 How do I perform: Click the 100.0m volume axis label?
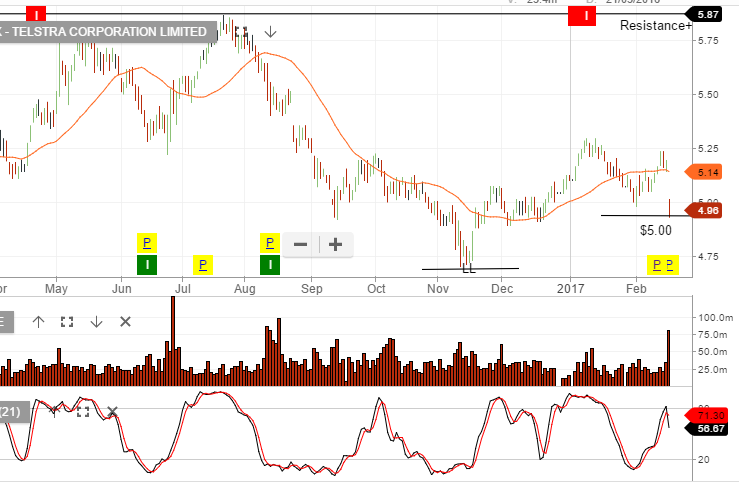715,318
